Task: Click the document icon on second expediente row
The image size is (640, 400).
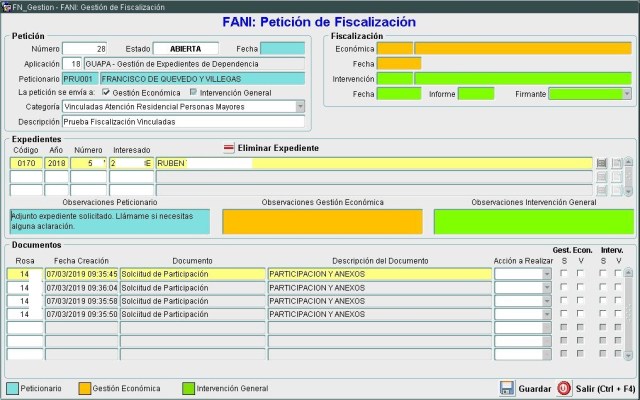Action: pyautogui.click(x=617, y=177)
